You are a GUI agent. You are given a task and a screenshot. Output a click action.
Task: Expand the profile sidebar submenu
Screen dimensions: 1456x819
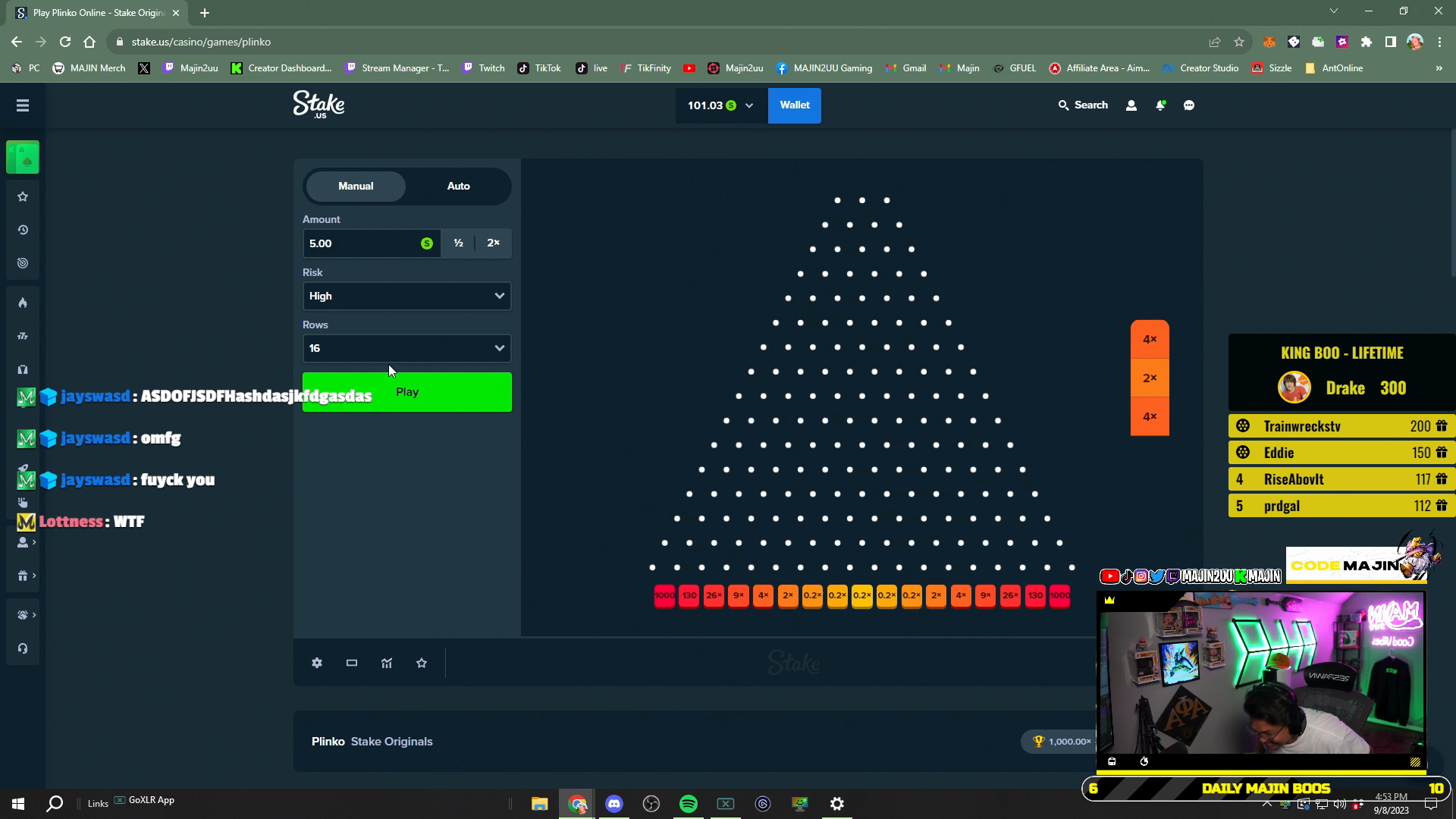(27, 543)
